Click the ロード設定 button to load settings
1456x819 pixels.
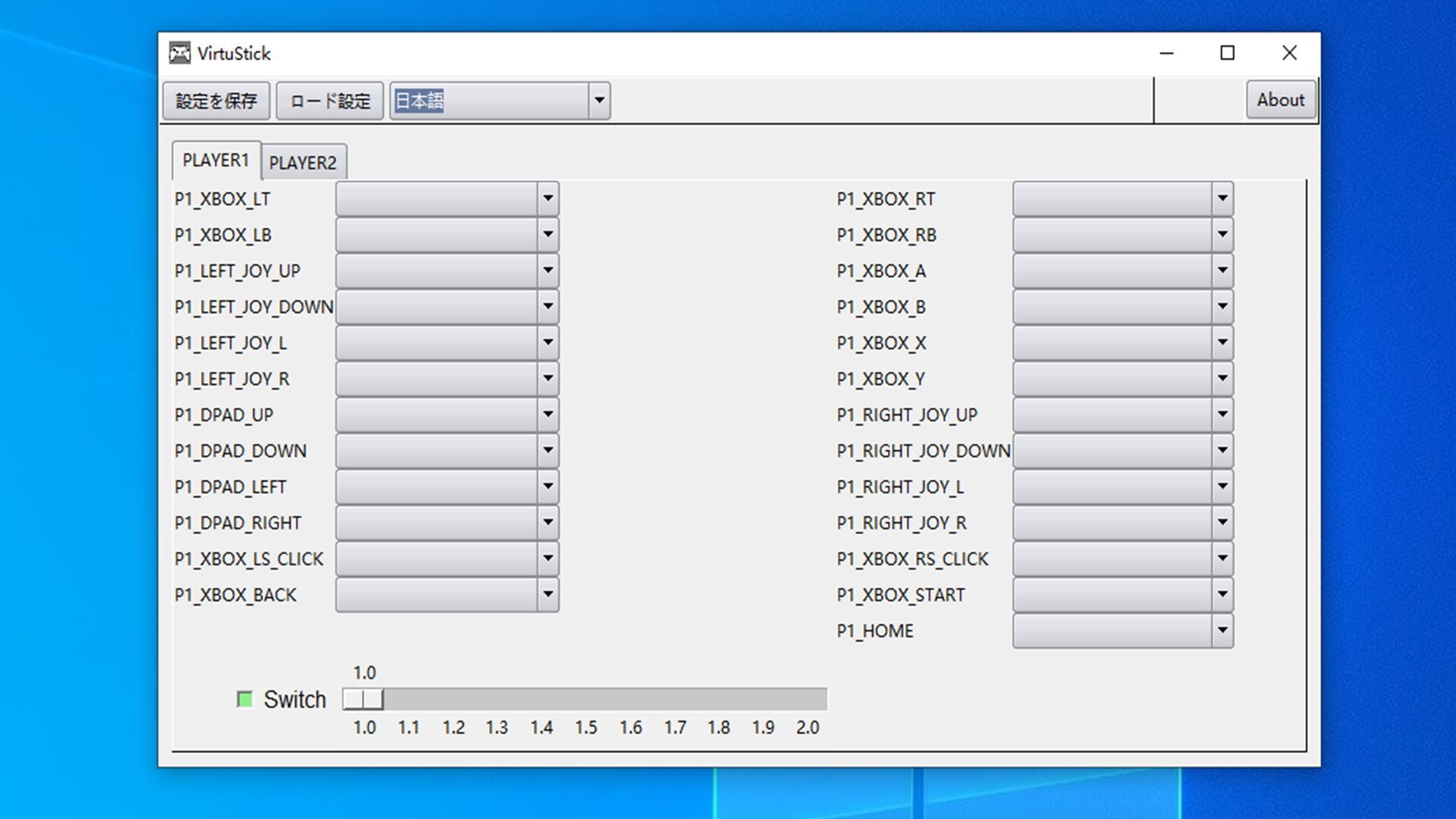tap(329, 99)
